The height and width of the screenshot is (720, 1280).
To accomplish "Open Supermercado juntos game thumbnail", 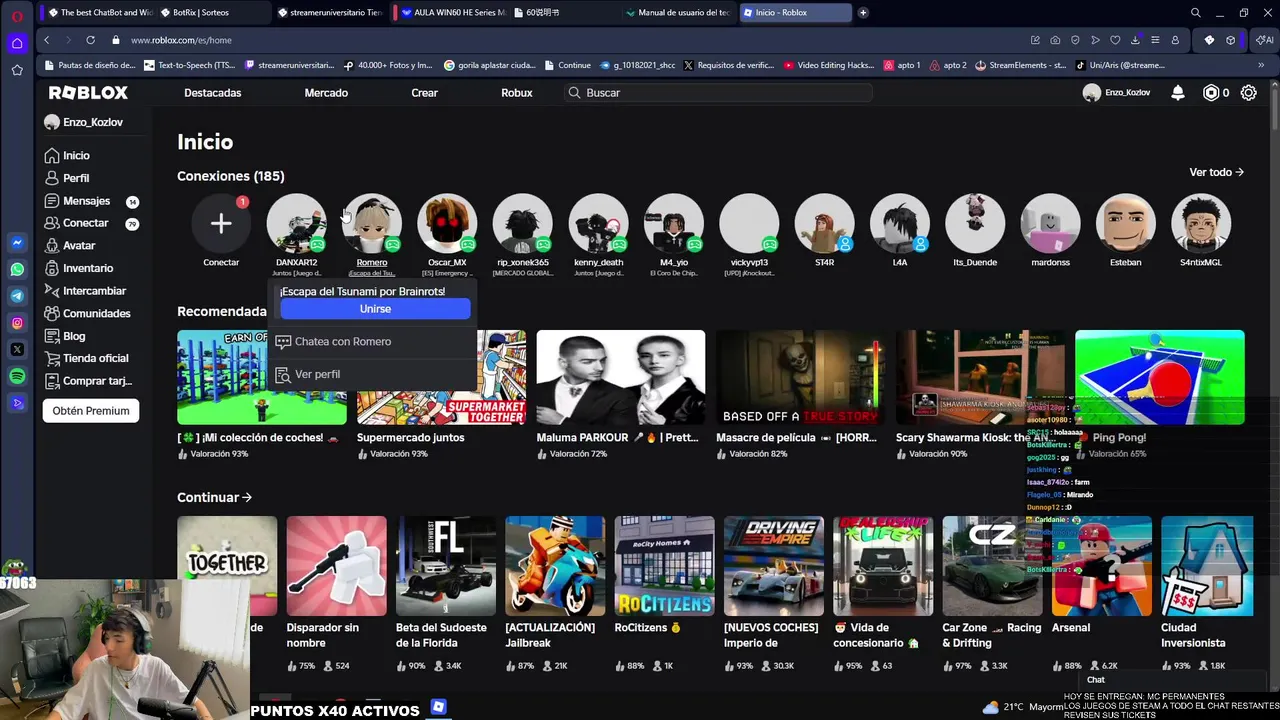I will [x=441, y=377].
